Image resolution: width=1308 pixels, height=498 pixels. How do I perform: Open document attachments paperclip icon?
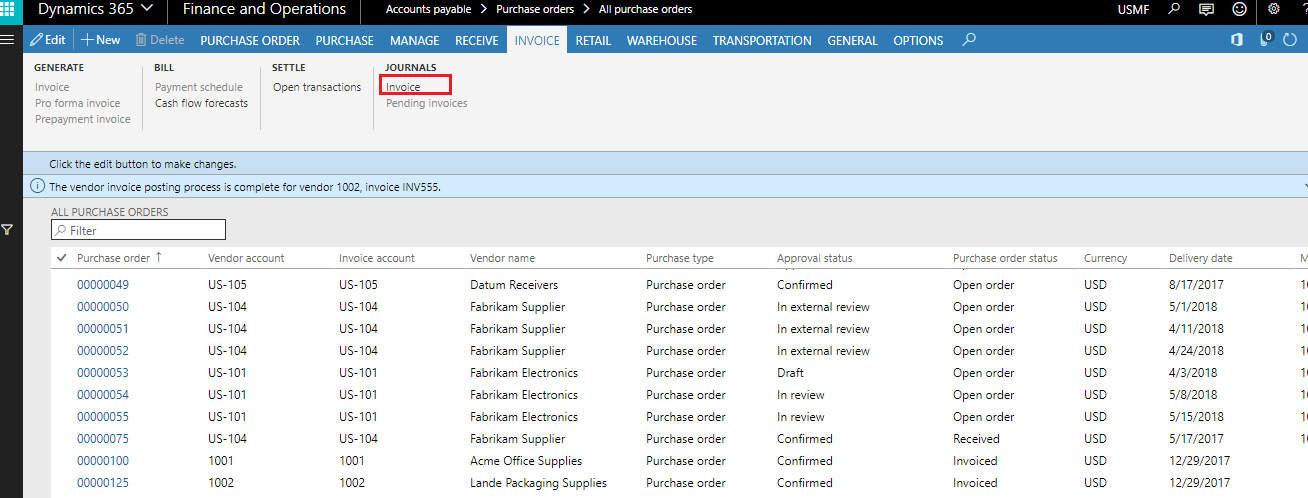[x=1265, y=40]
